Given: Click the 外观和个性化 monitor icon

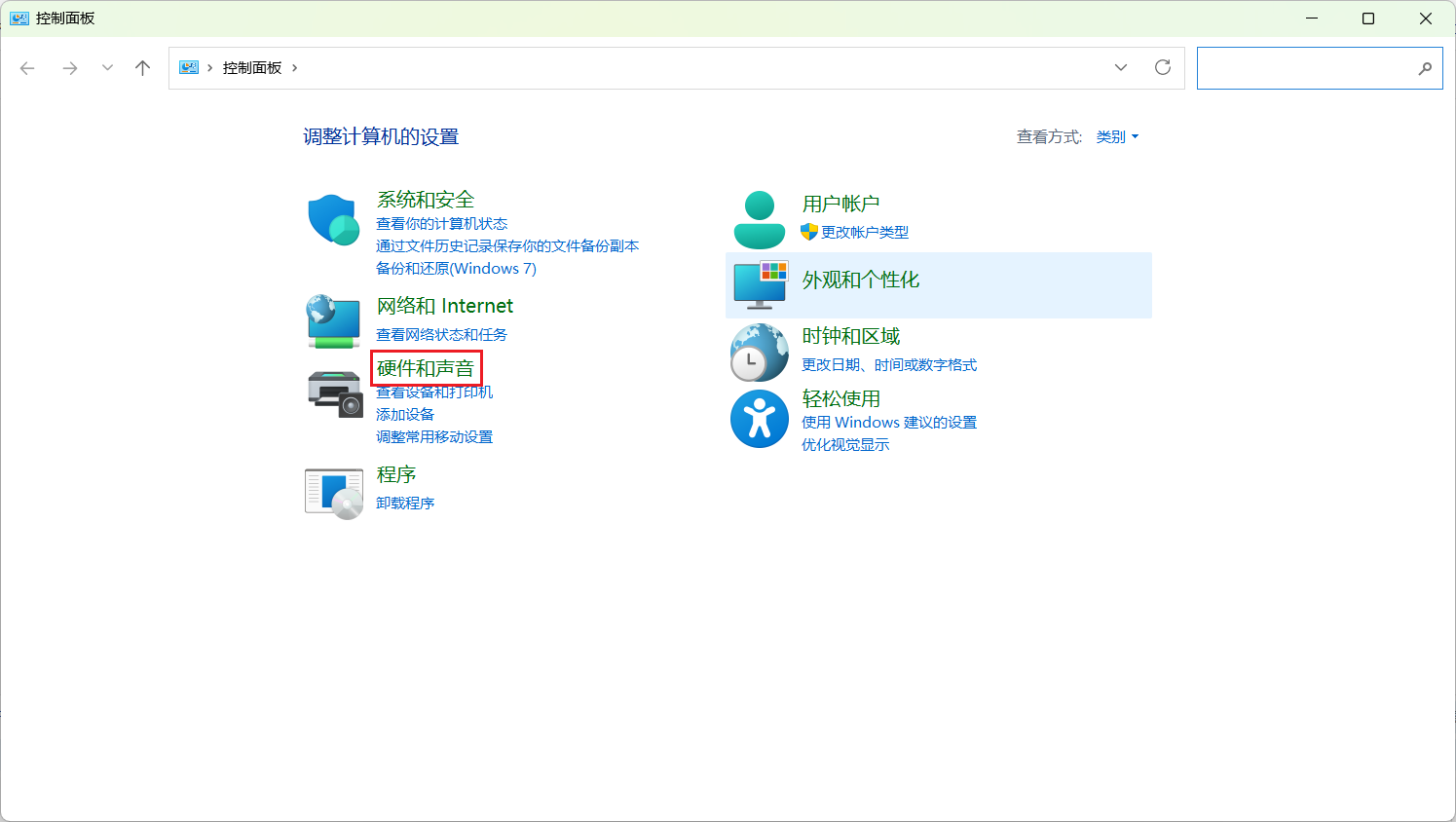Looking at the screenshot, I should coord(759,285).
